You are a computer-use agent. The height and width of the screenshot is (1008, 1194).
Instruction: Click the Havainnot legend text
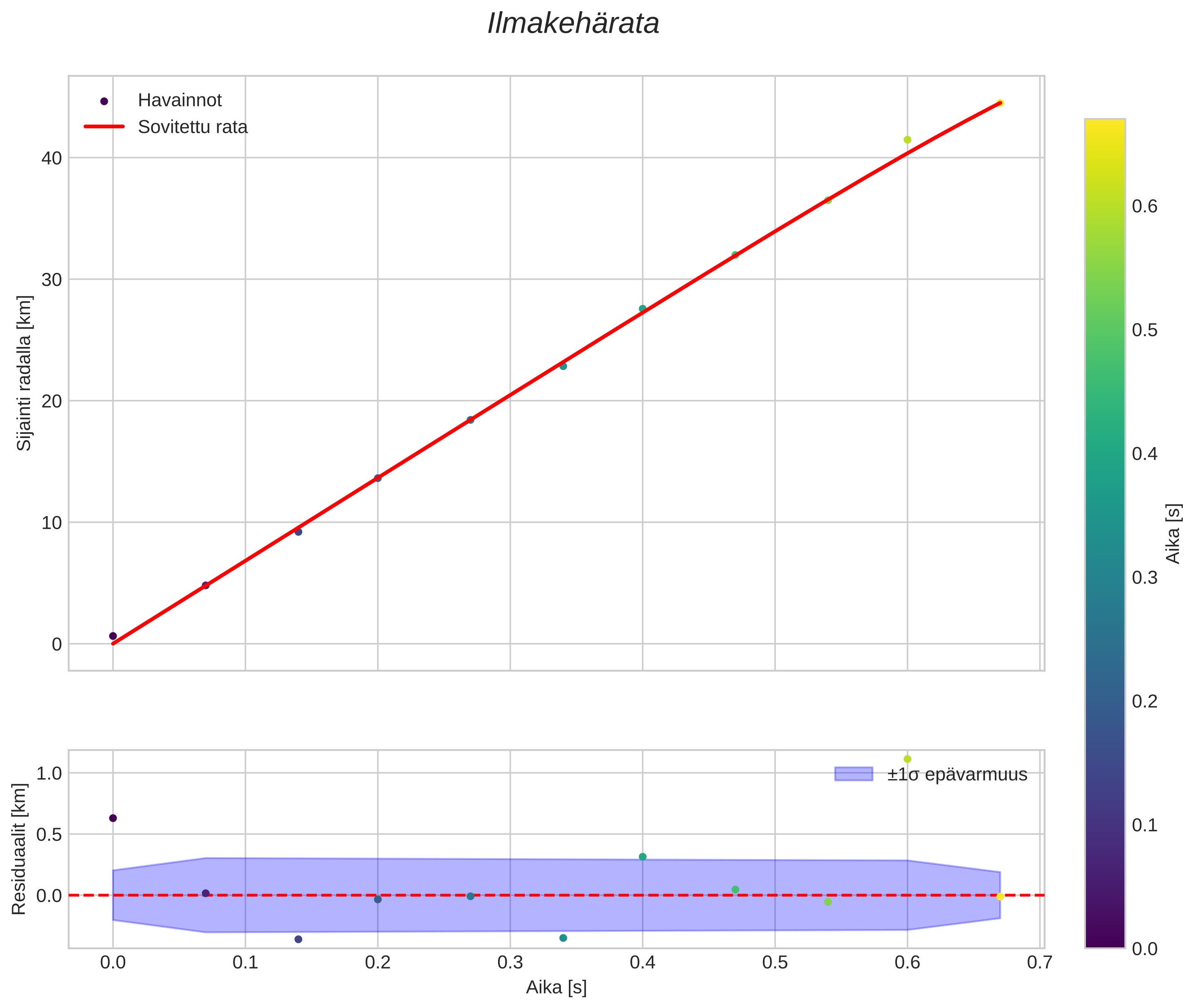(179, 101)
